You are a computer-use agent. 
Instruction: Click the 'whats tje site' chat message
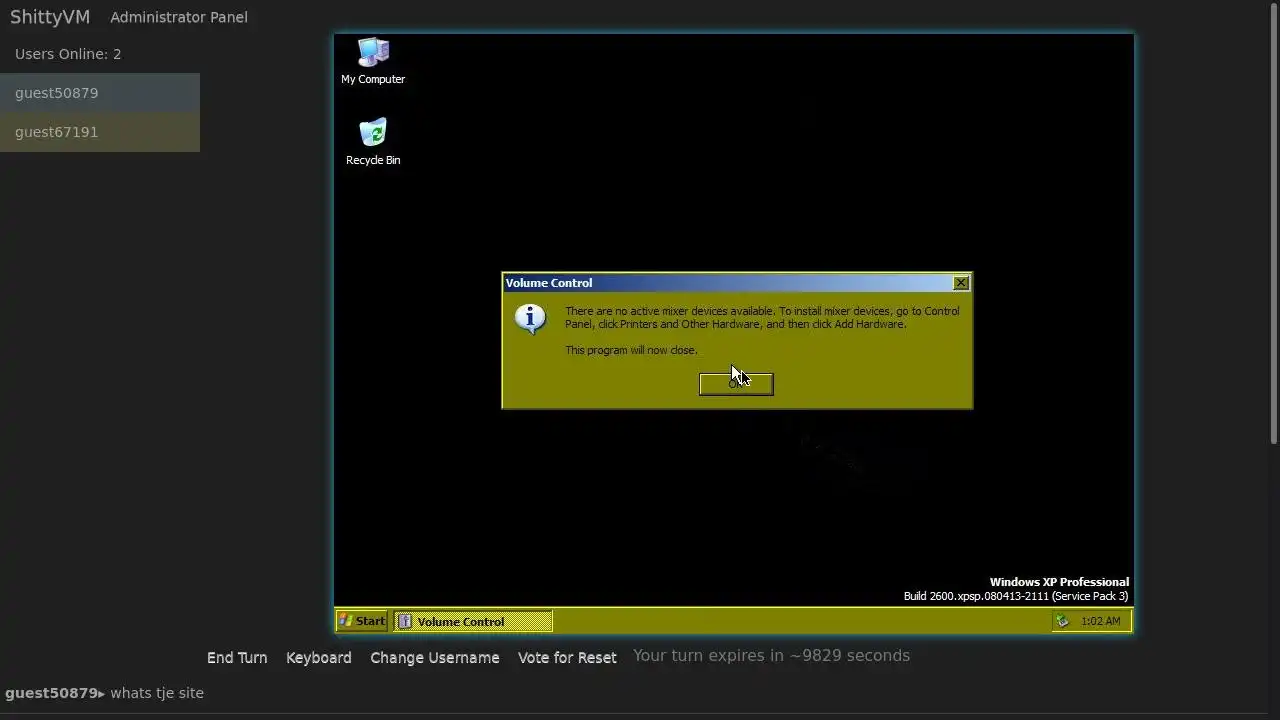point(157,693)
